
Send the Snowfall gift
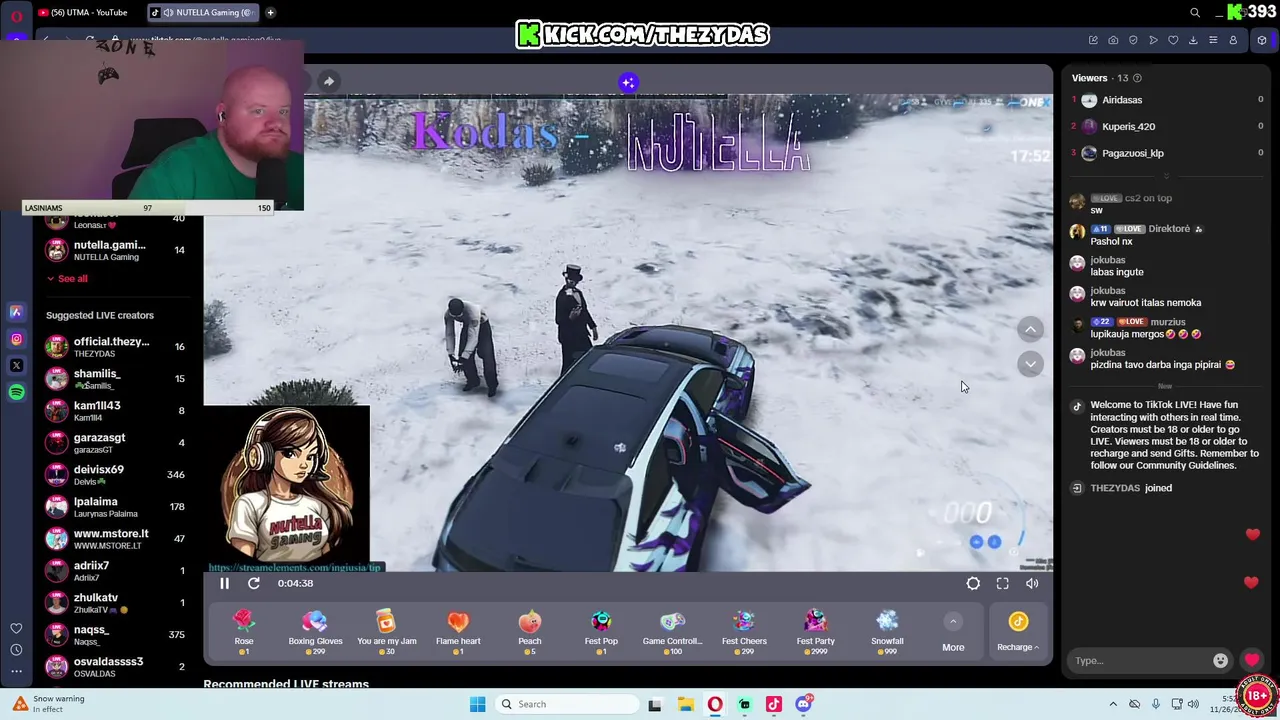pyautogui.click(x=887, y=632)
